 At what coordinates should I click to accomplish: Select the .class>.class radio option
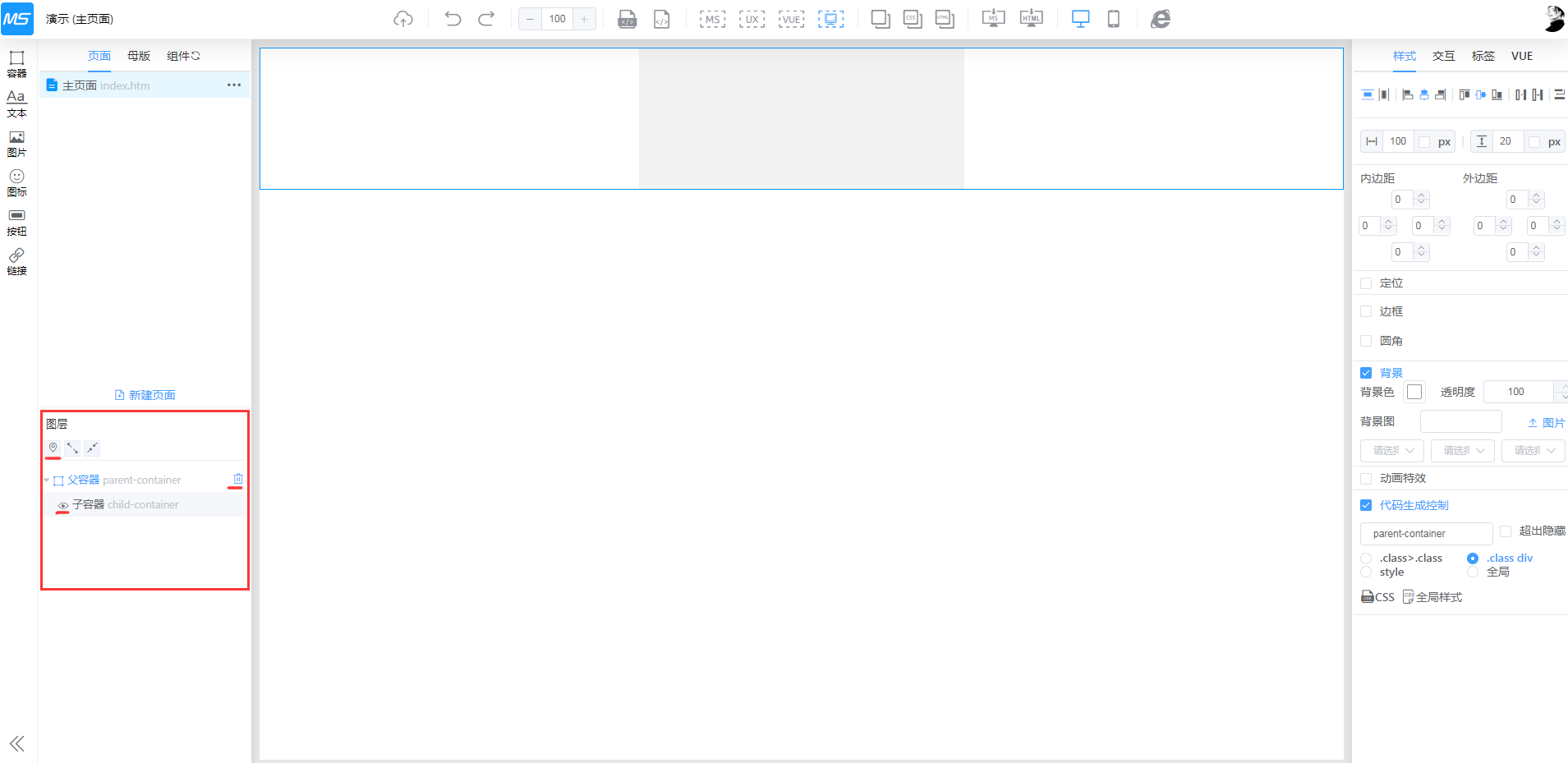1366,558
